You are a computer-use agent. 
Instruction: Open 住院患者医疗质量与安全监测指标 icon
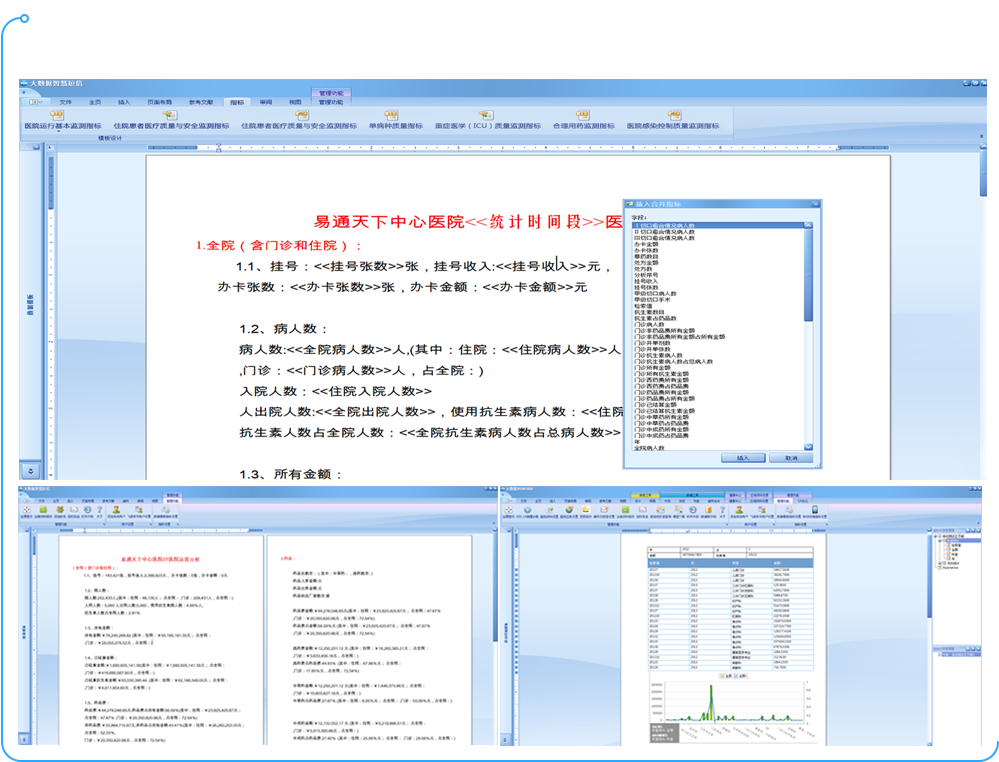point(170,116)
